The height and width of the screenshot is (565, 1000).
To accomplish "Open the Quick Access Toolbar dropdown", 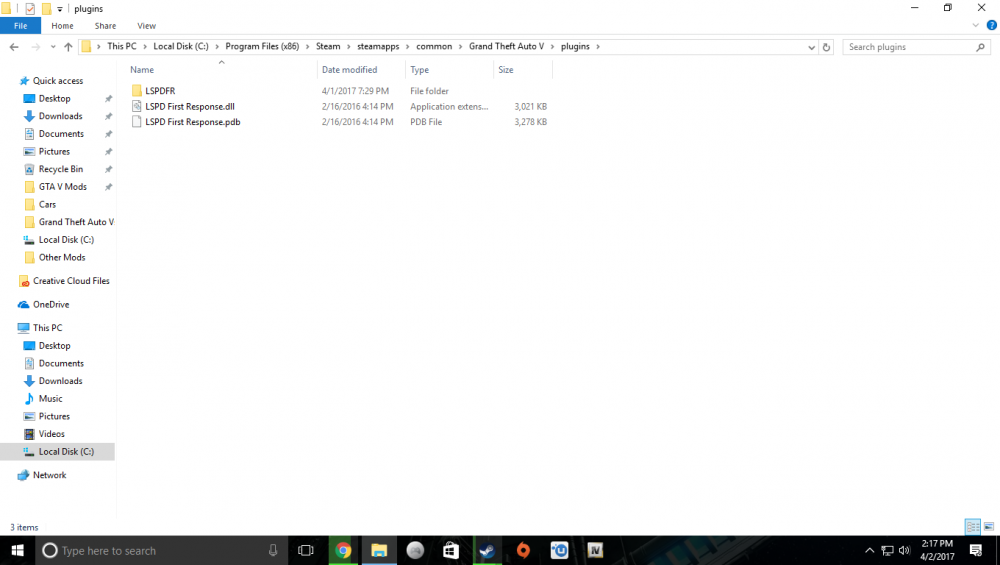I will (x=60, y=9).
